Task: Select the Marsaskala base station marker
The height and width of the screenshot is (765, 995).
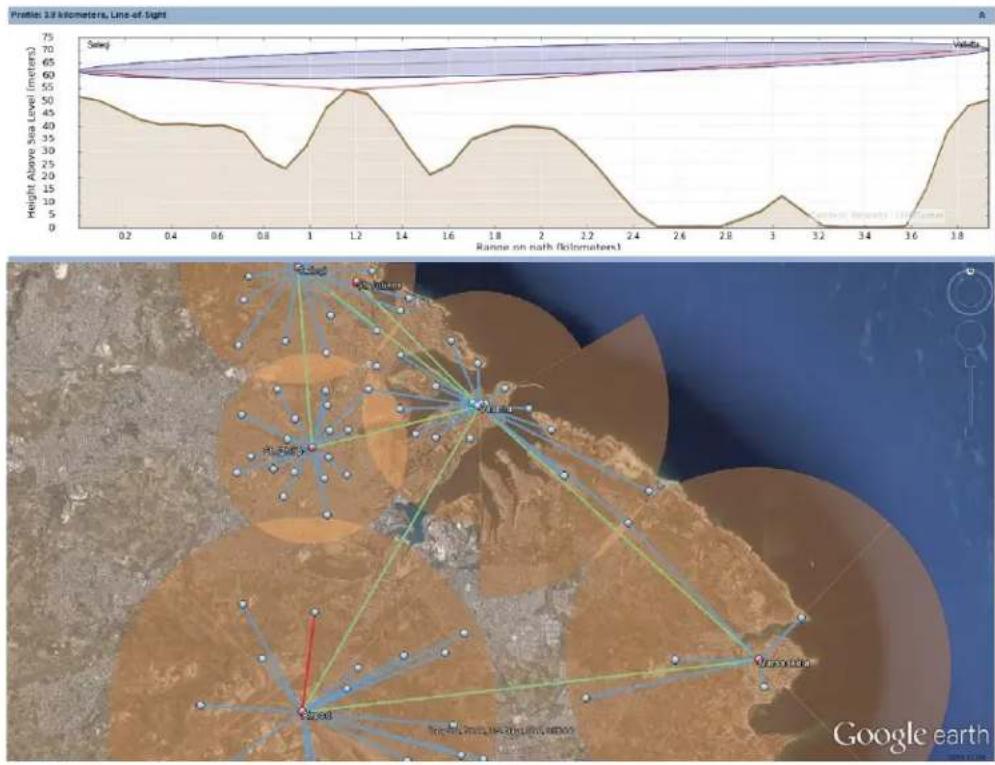Action: click(x=759, y=660)
